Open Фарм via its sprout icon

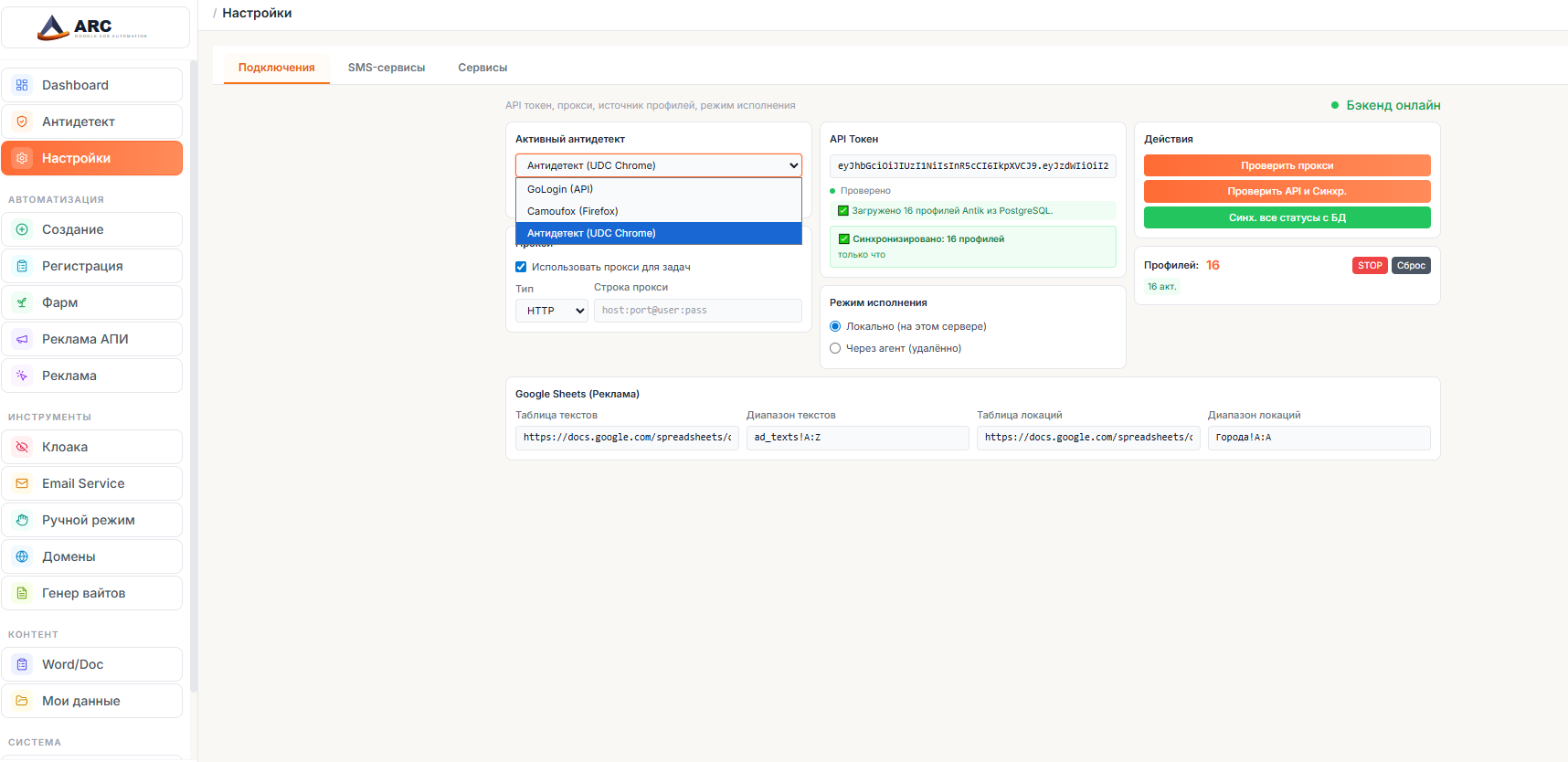click(22, 302)
